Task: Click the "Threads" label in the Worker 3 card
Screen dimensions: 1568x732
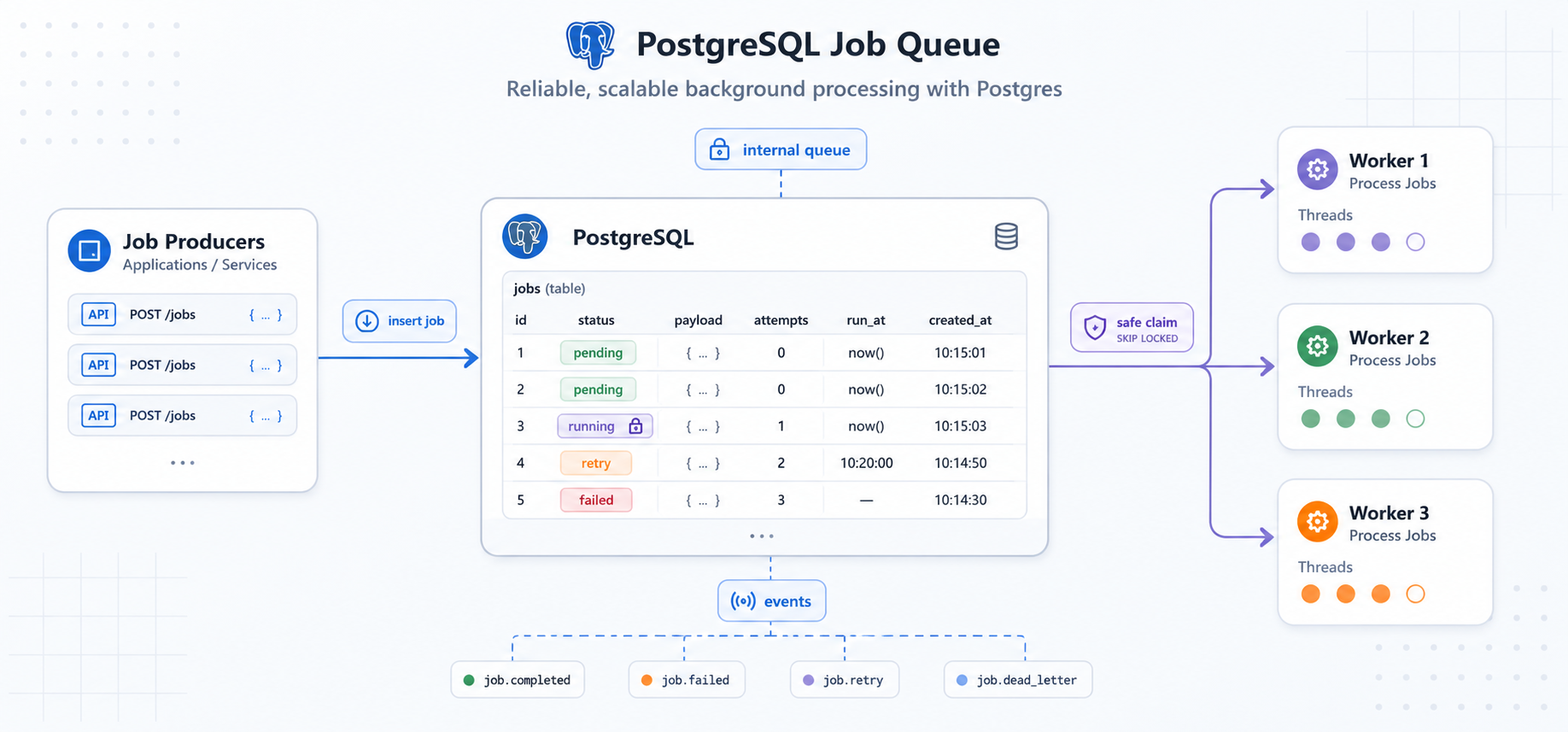Action: tap(1325, 567)
